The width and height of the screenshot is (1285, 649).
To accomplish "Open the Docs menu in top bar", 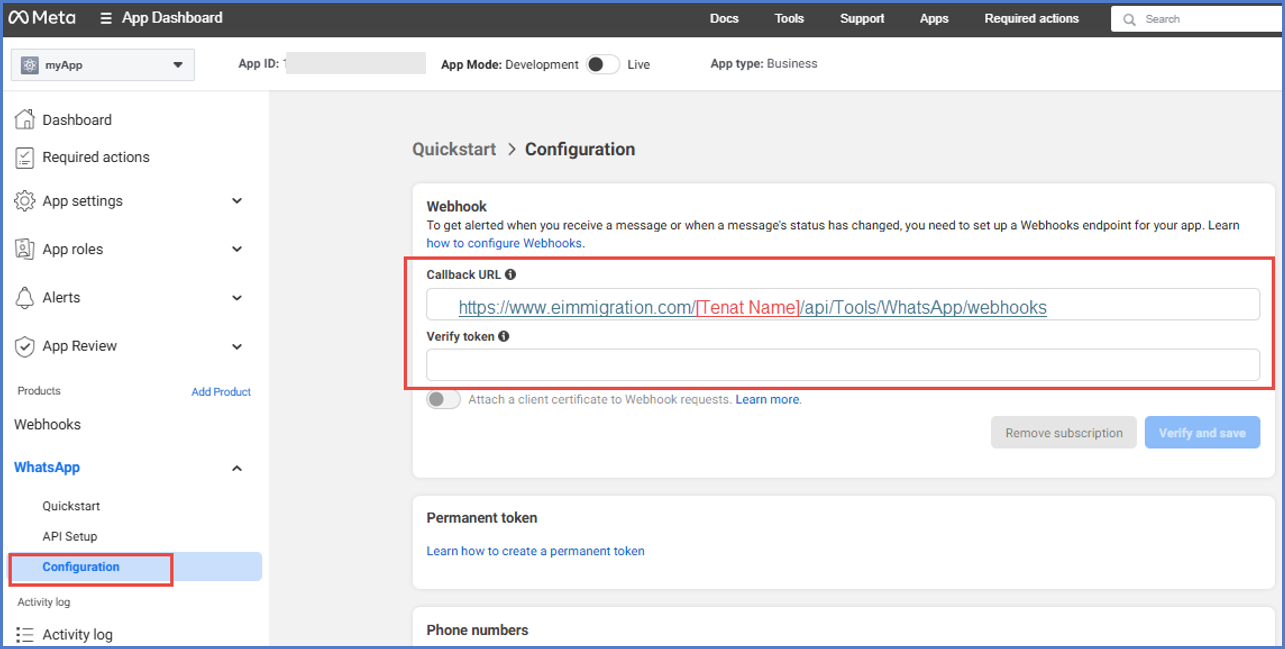I will [x=724, y=18].
